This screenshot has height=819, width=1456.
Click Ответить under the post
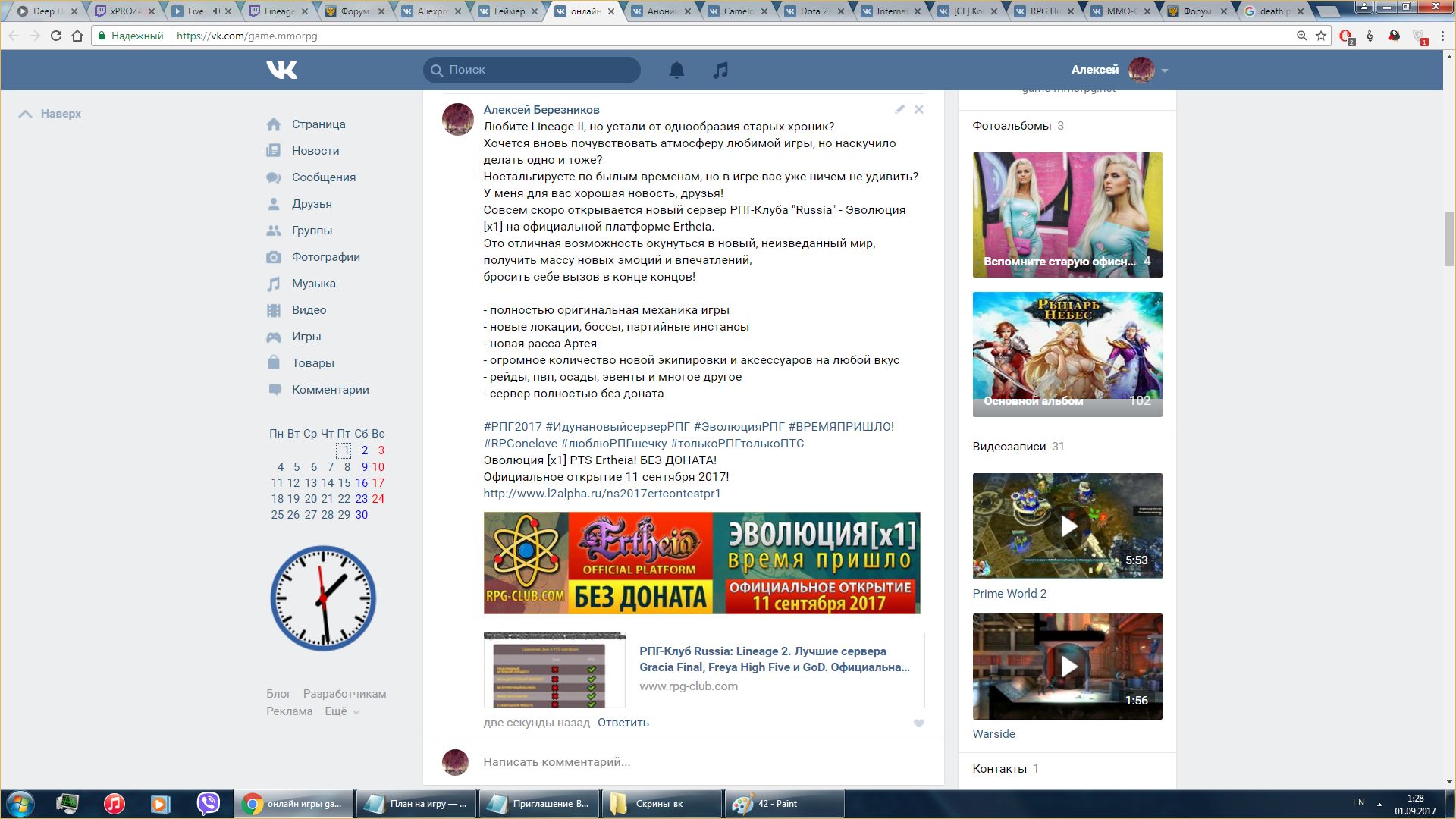623,723
